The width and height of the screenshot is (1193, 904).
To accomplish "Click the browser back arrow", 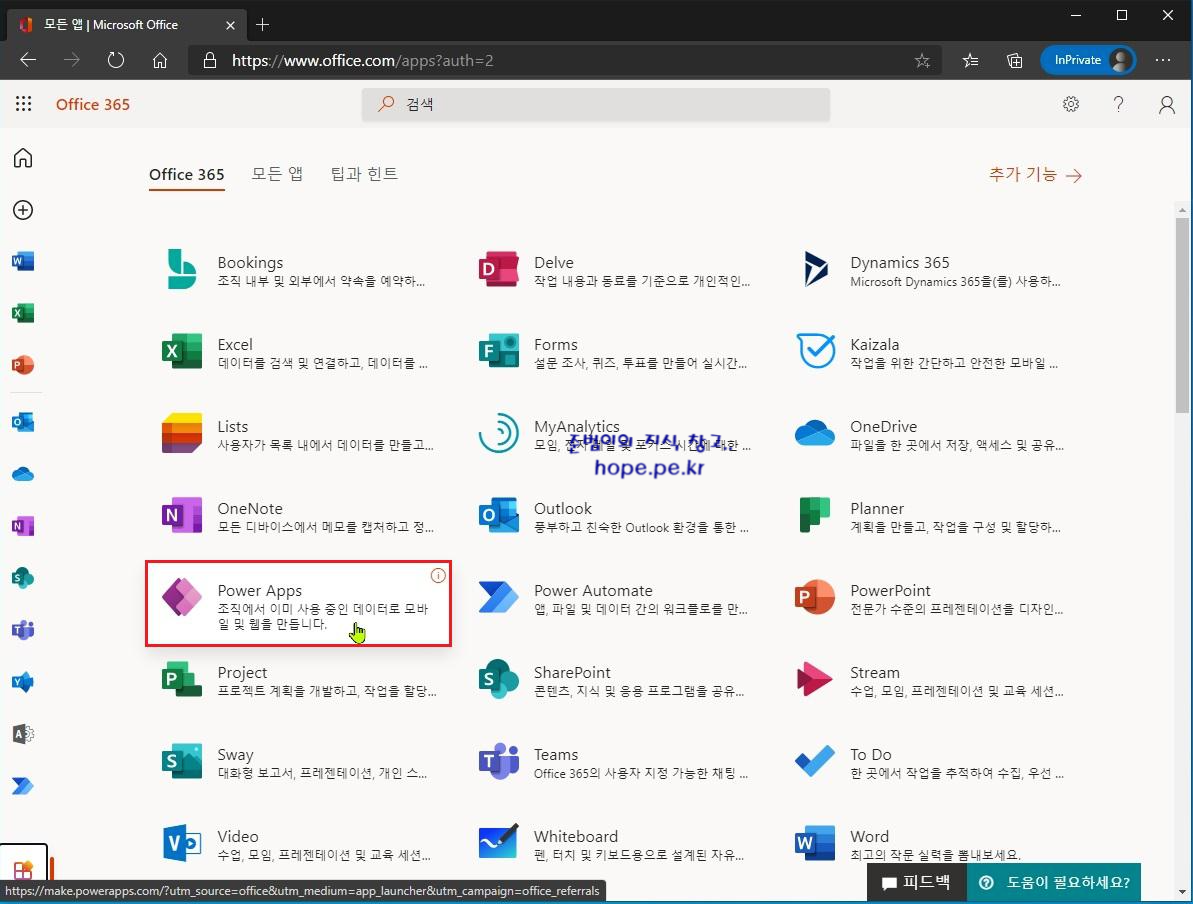I will 28,60.
